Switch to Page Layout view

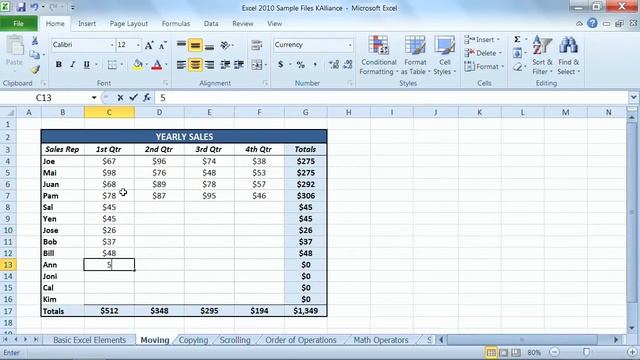click(x=504, y=352)
